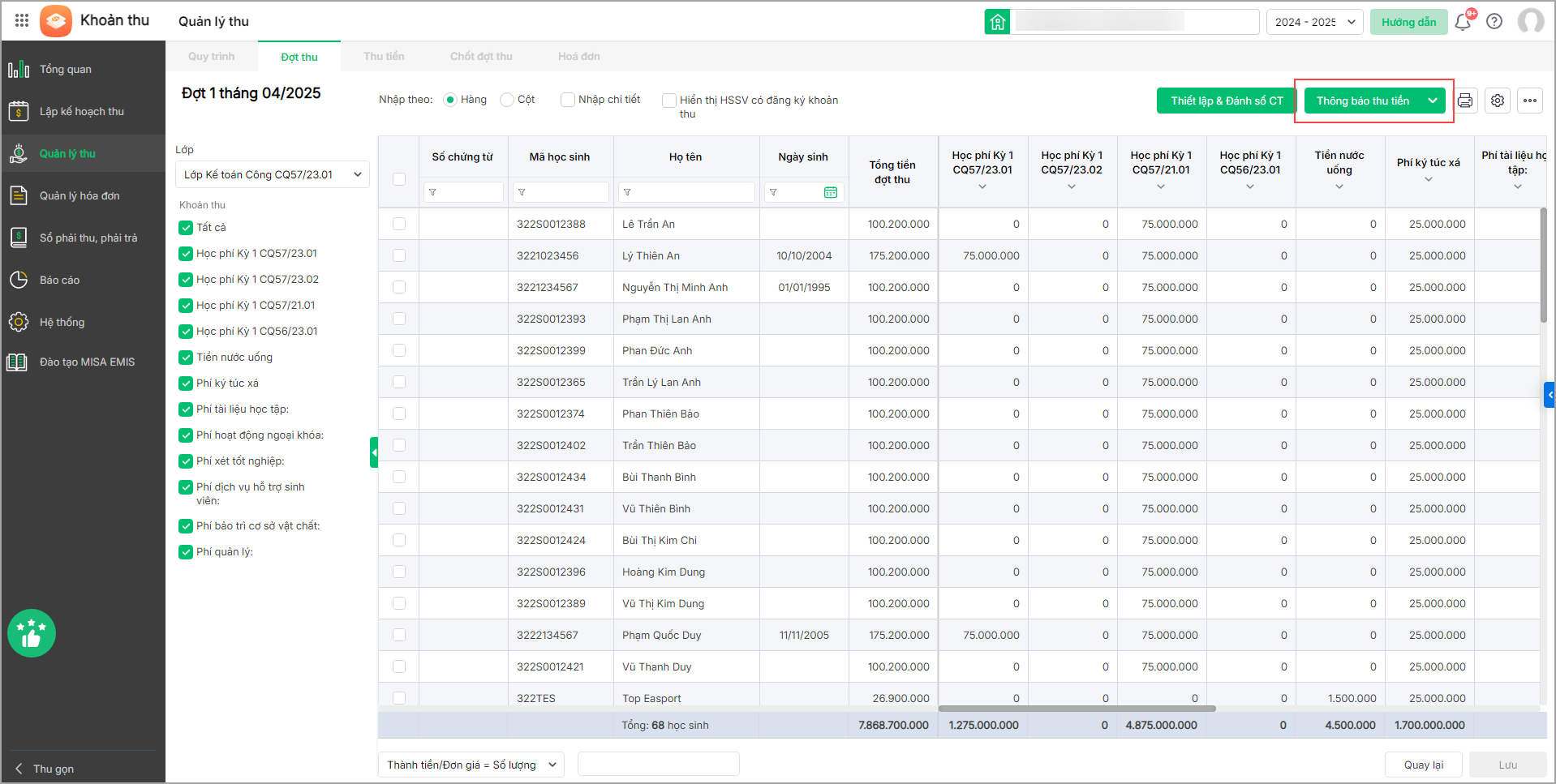
Task: Click the three-dot more options button
Action: coord(1530,101)
